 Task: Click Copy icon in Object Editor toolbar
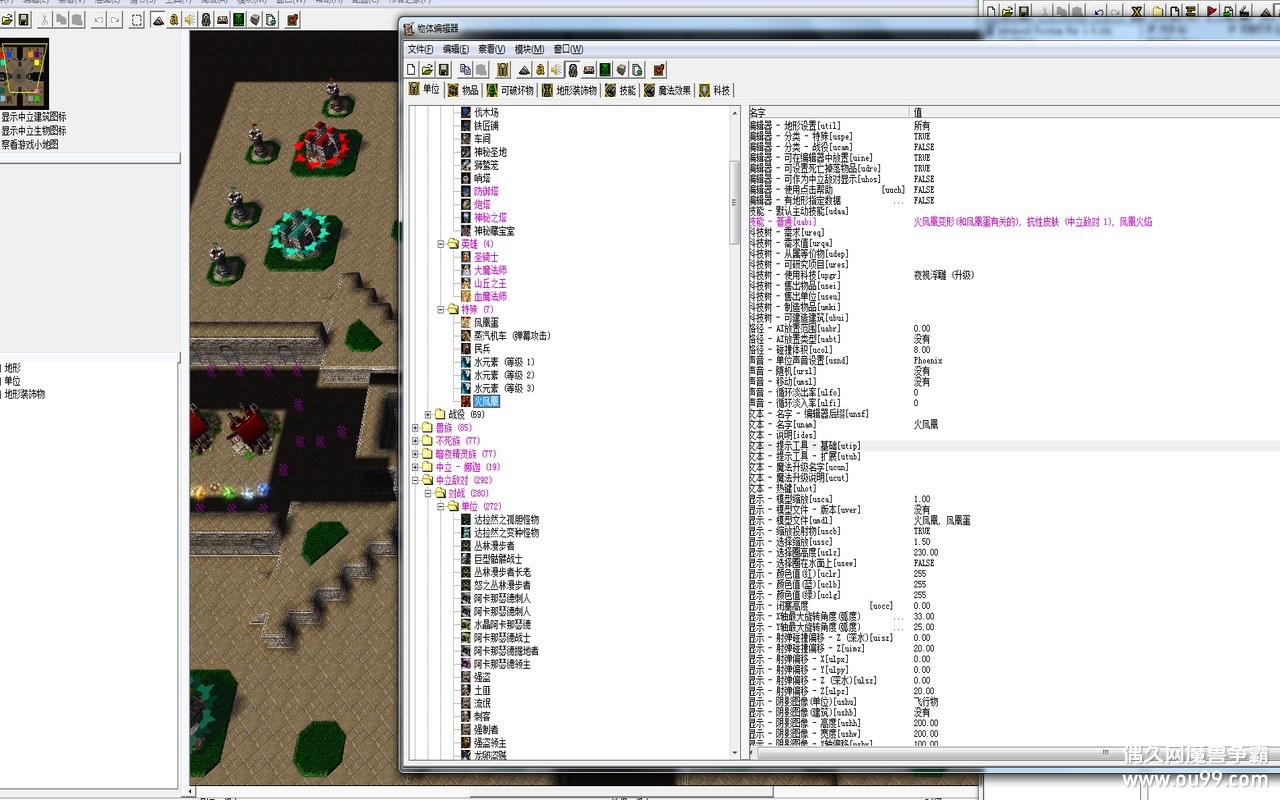tap(465, 70)
